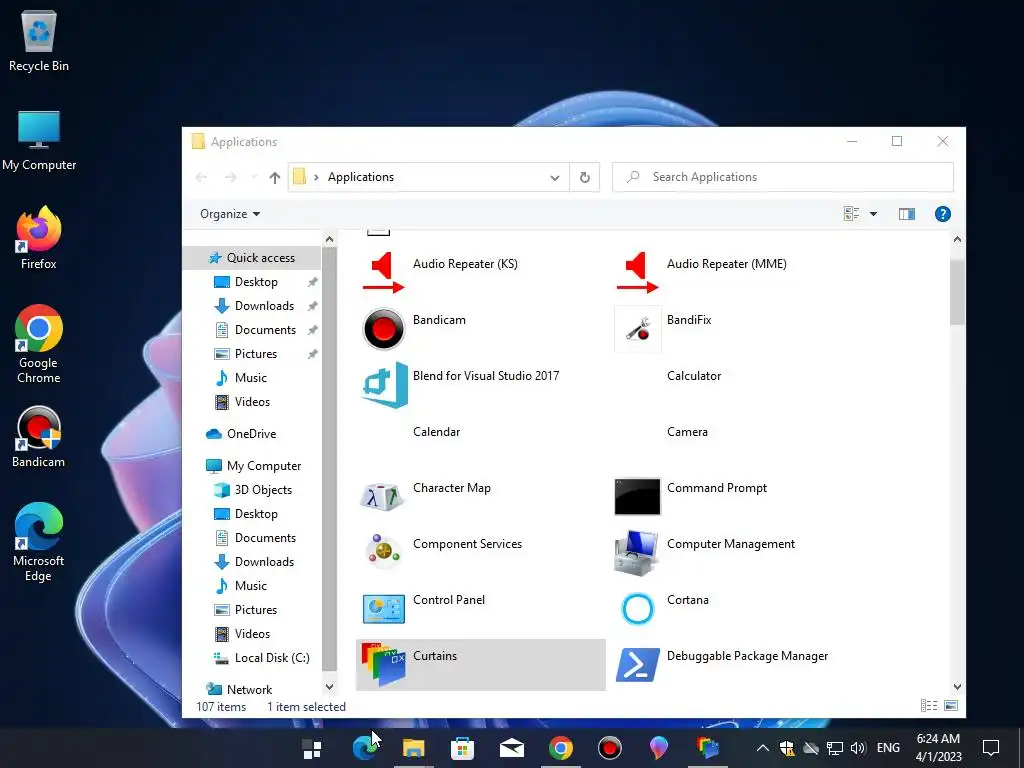Open the view options dropdown arrow
The image size is (1024, 768).
[873, 214]
